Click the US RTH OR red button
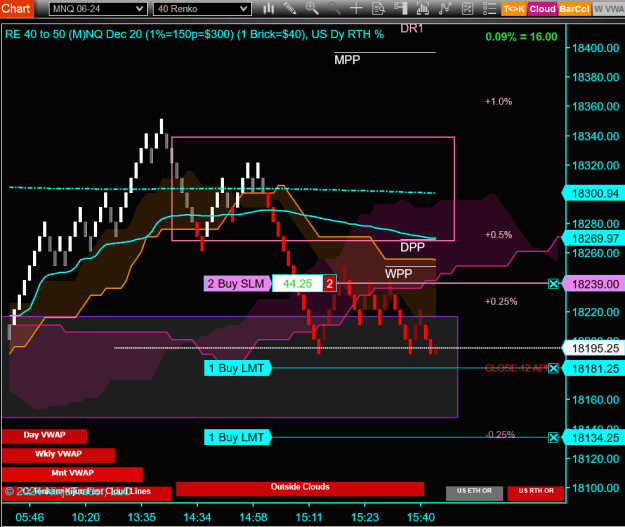The width and height of the screenshot is (625, 527). coord(536,493)
